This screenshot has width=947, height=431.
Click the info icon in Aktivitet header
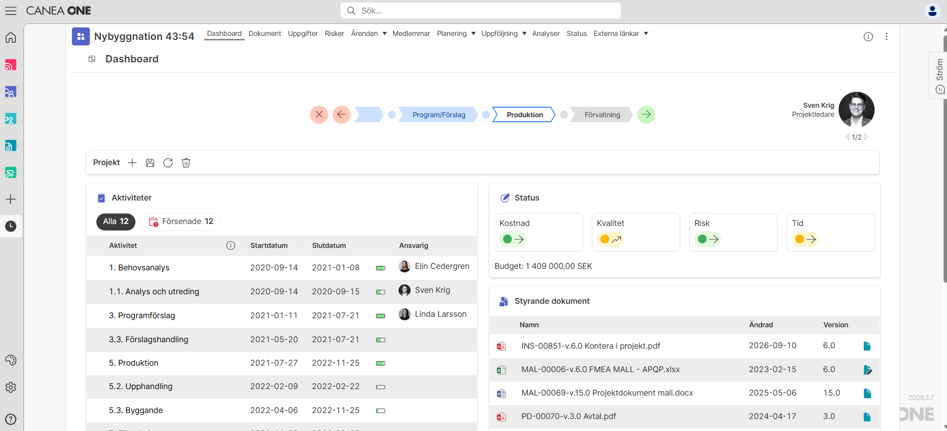(230, 246)
